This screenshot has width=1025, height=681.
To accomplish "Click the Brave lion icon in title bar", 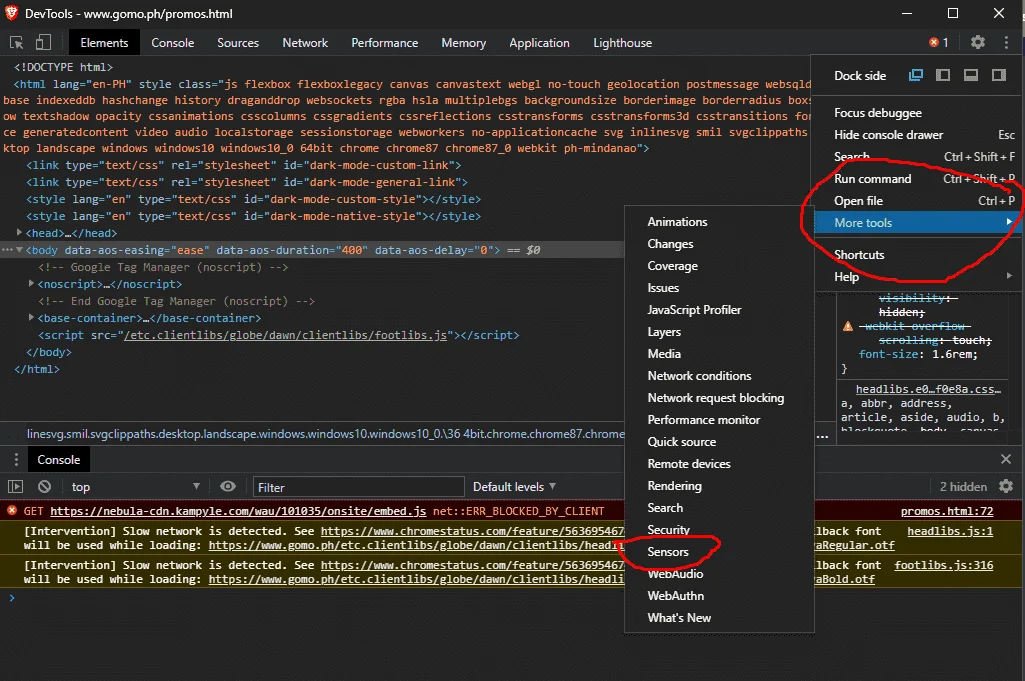I will [11, 13].
